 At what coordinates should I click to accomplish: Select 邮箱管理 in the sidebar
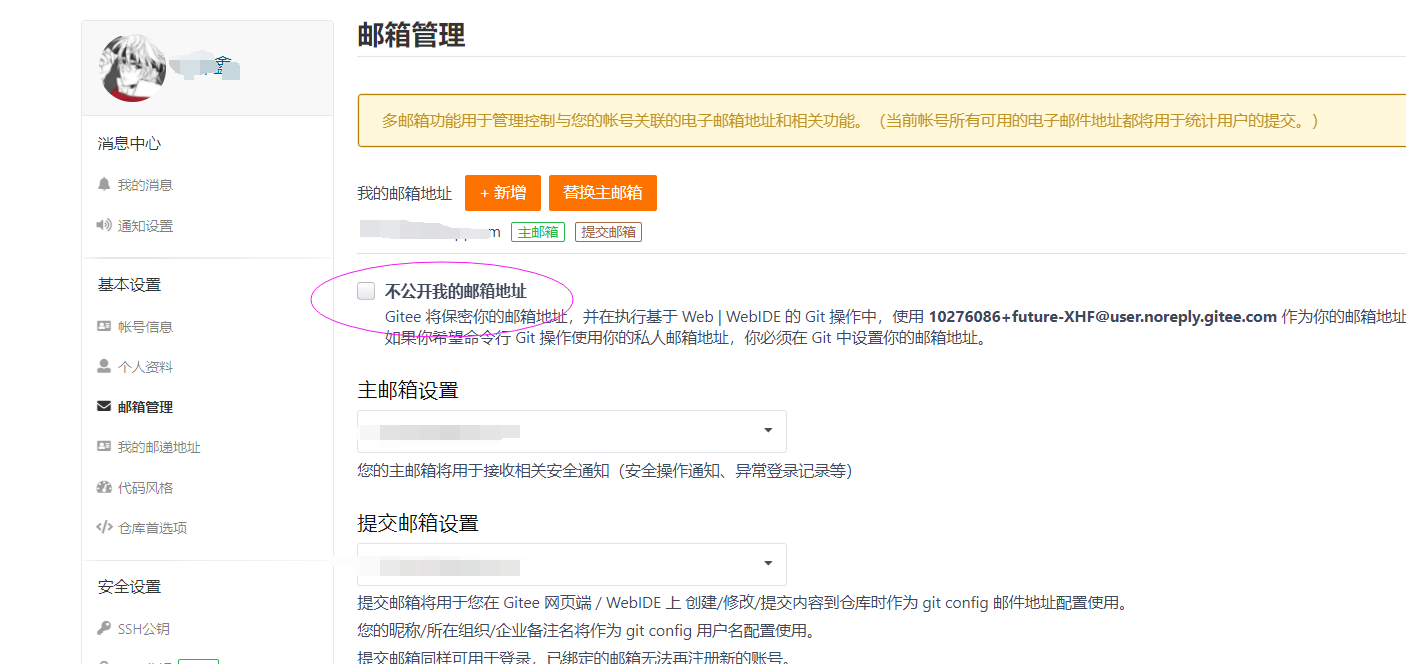(x=147, y=406)
